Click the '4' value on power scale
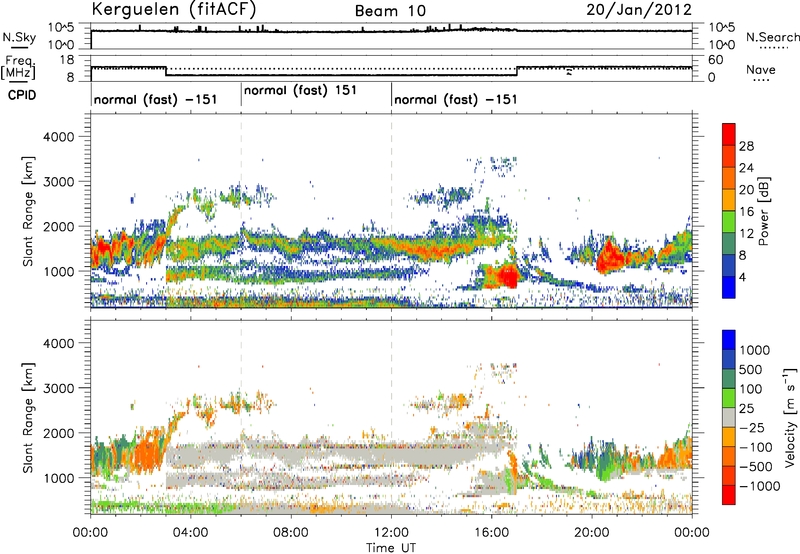 click(x=743, y=278)
